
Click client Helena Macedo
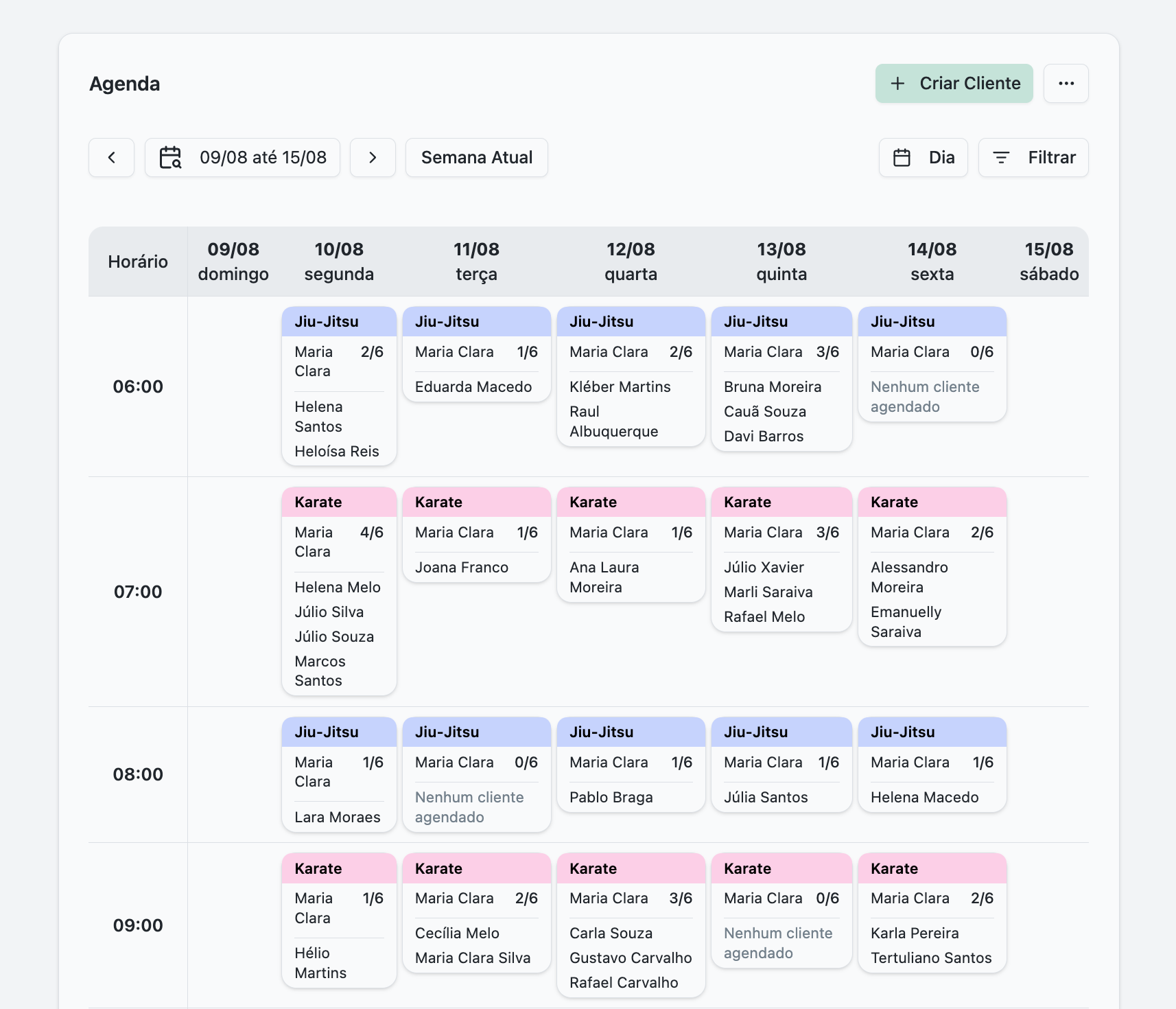point(925,797)
